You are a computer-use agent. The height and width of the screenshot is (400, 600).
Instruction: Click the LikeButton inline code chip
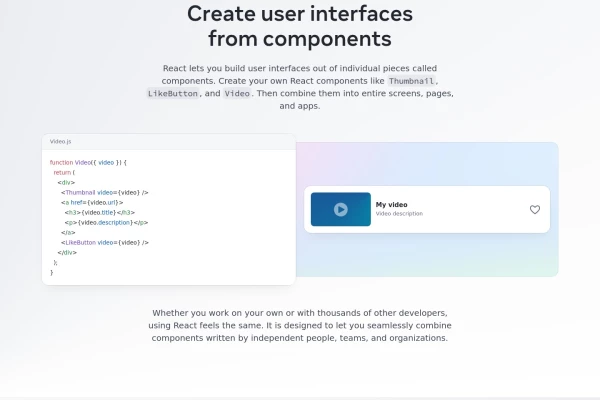coord(173,93)
